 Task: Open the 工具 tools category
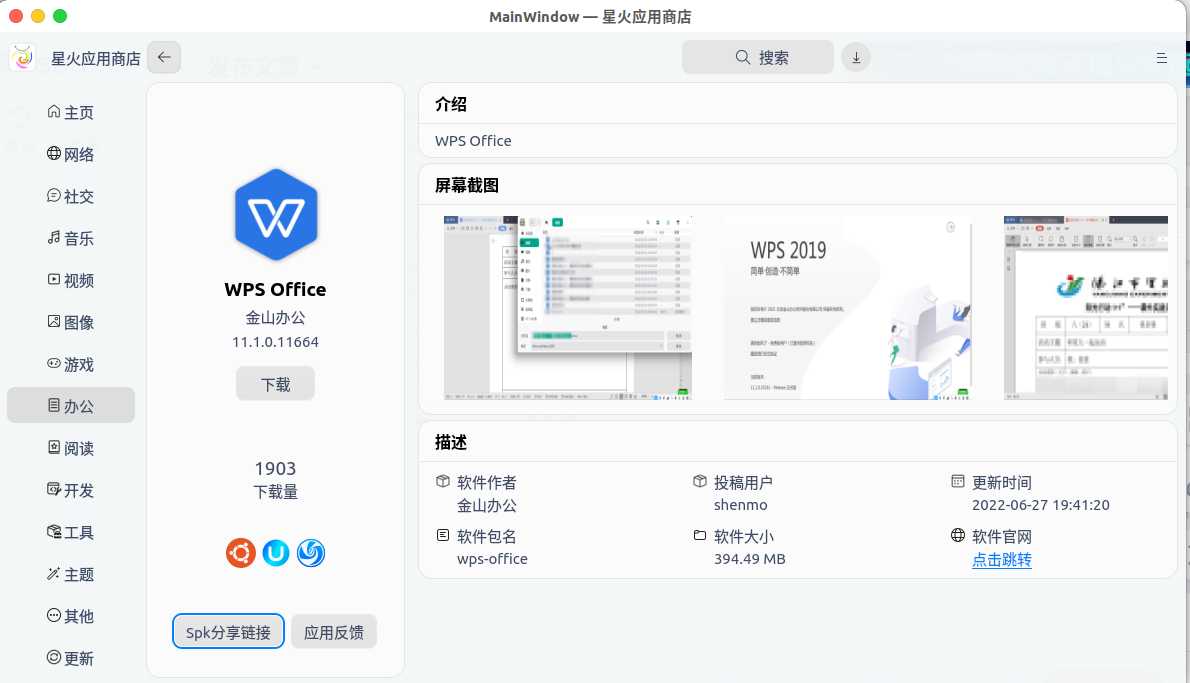tap(71, 532)
